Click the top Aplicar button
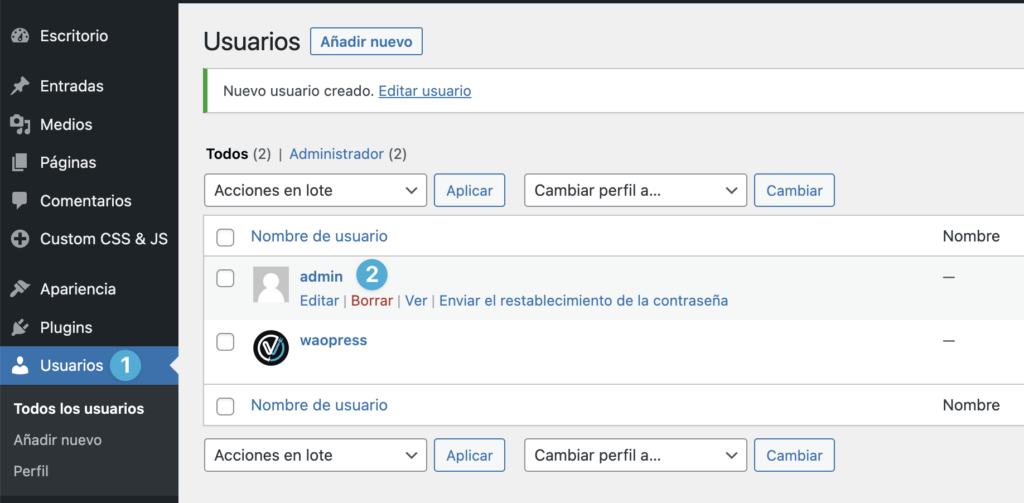 click(470, 191)
